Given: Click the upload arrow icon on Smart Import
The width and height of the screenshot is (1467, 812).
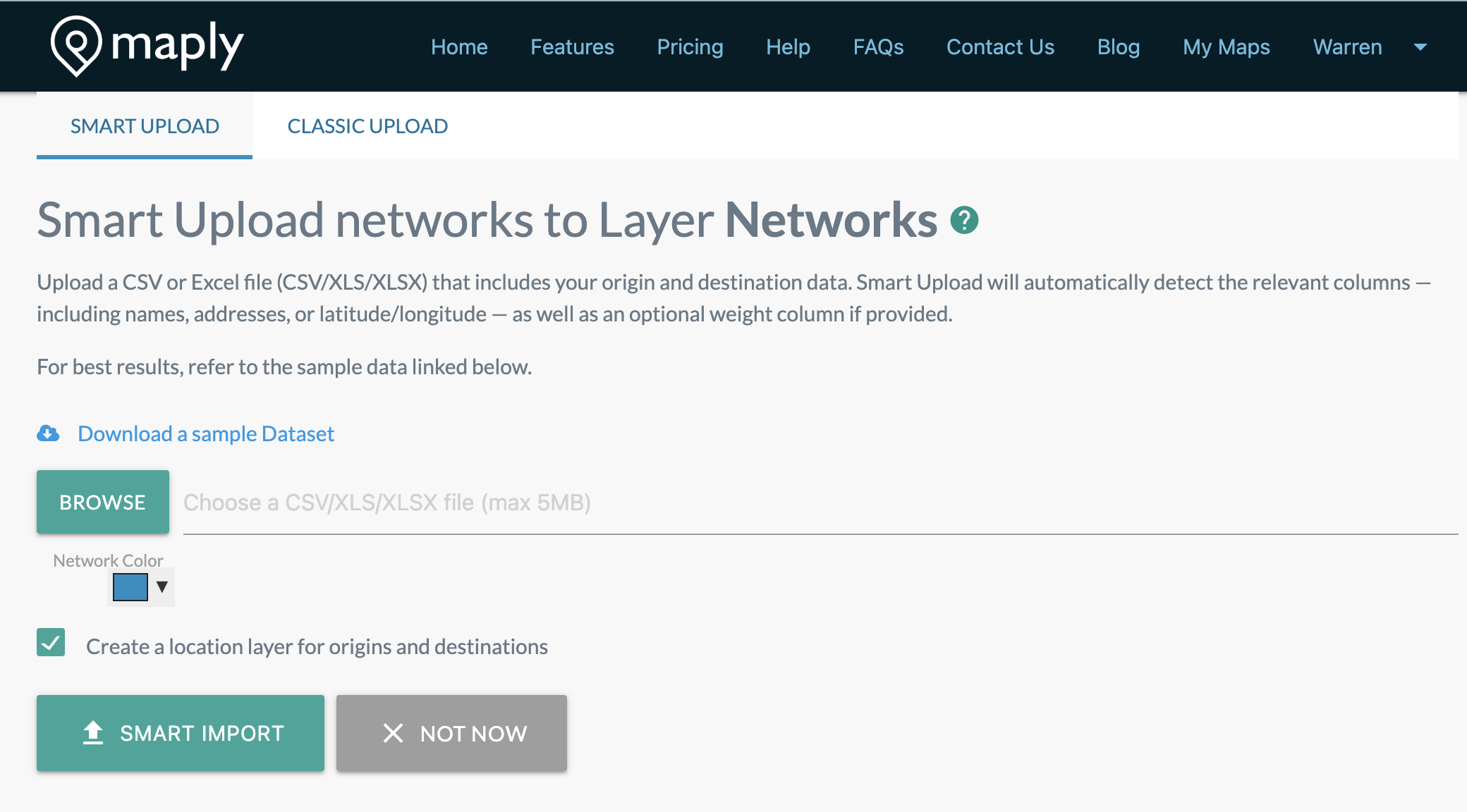Looking at the screenshot, I should click(93, 733).
